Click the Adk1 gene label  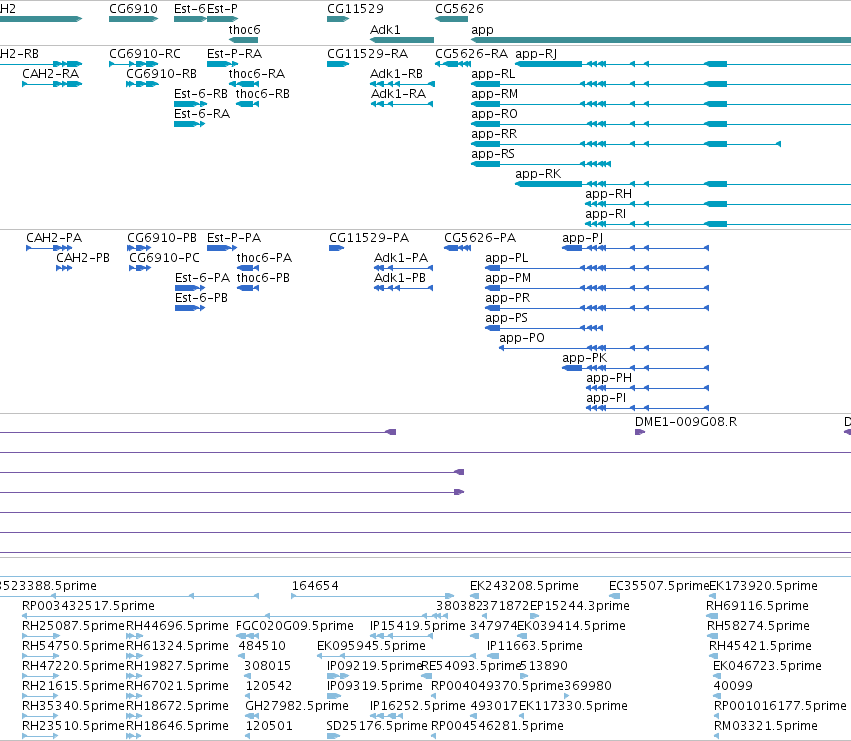[385, 29]
